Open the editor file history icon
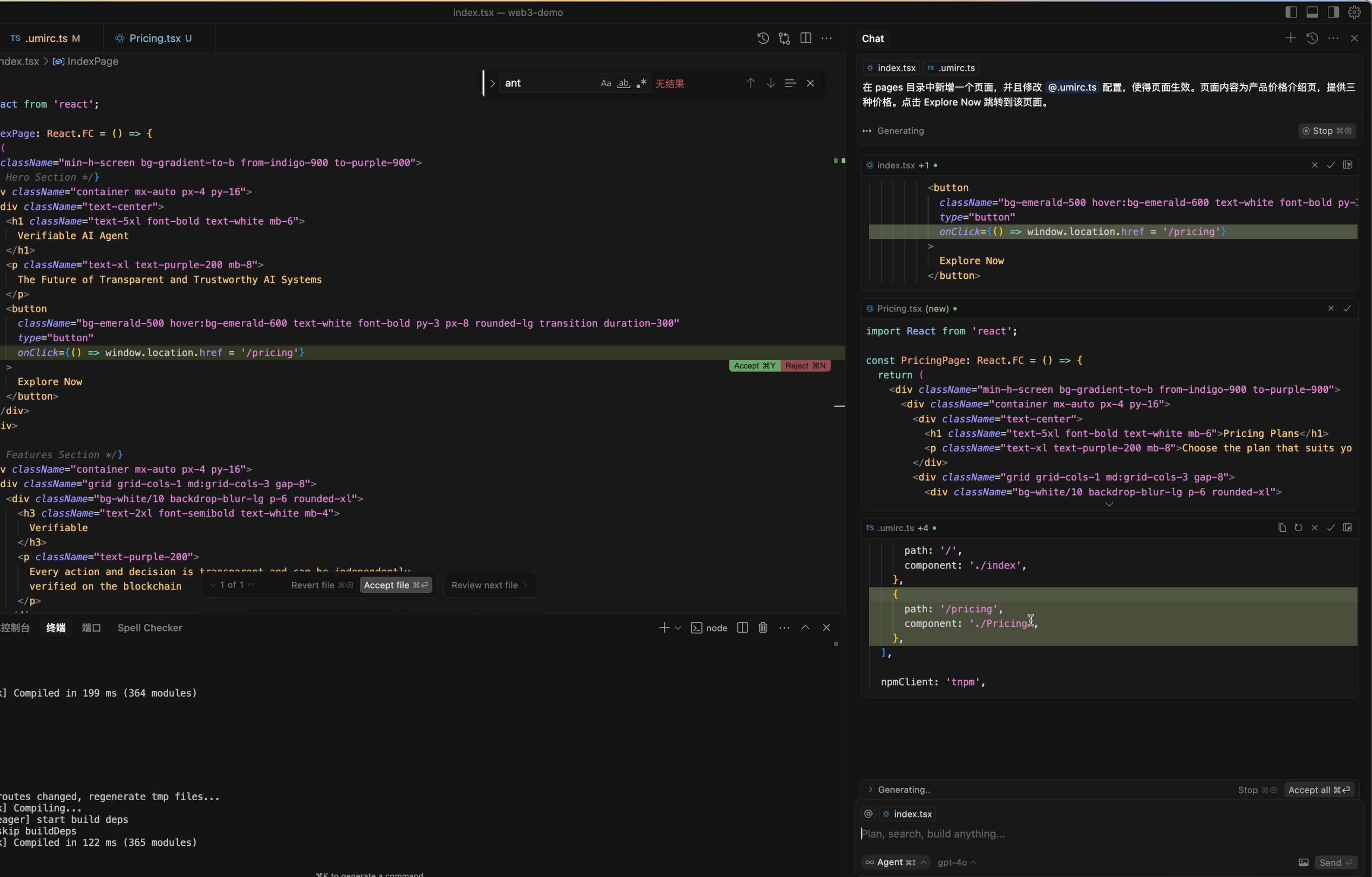This screenshot has height=877, width=1372. point(763,38)
